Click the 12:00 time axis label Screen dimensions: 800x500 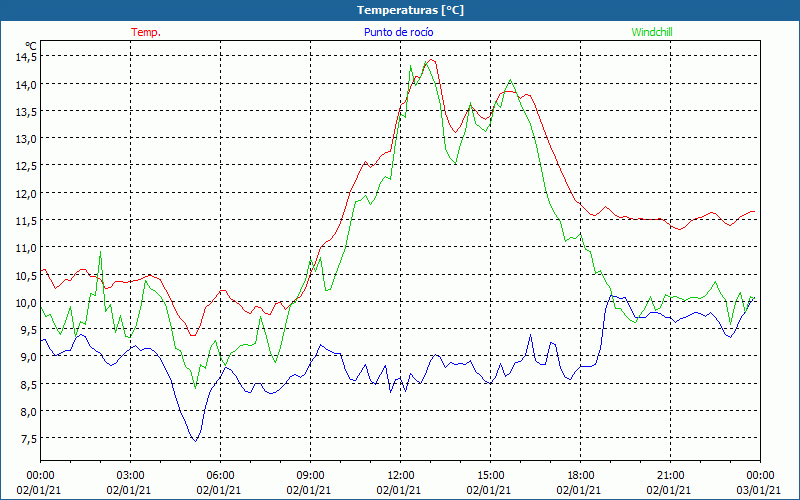coord(401,476)
